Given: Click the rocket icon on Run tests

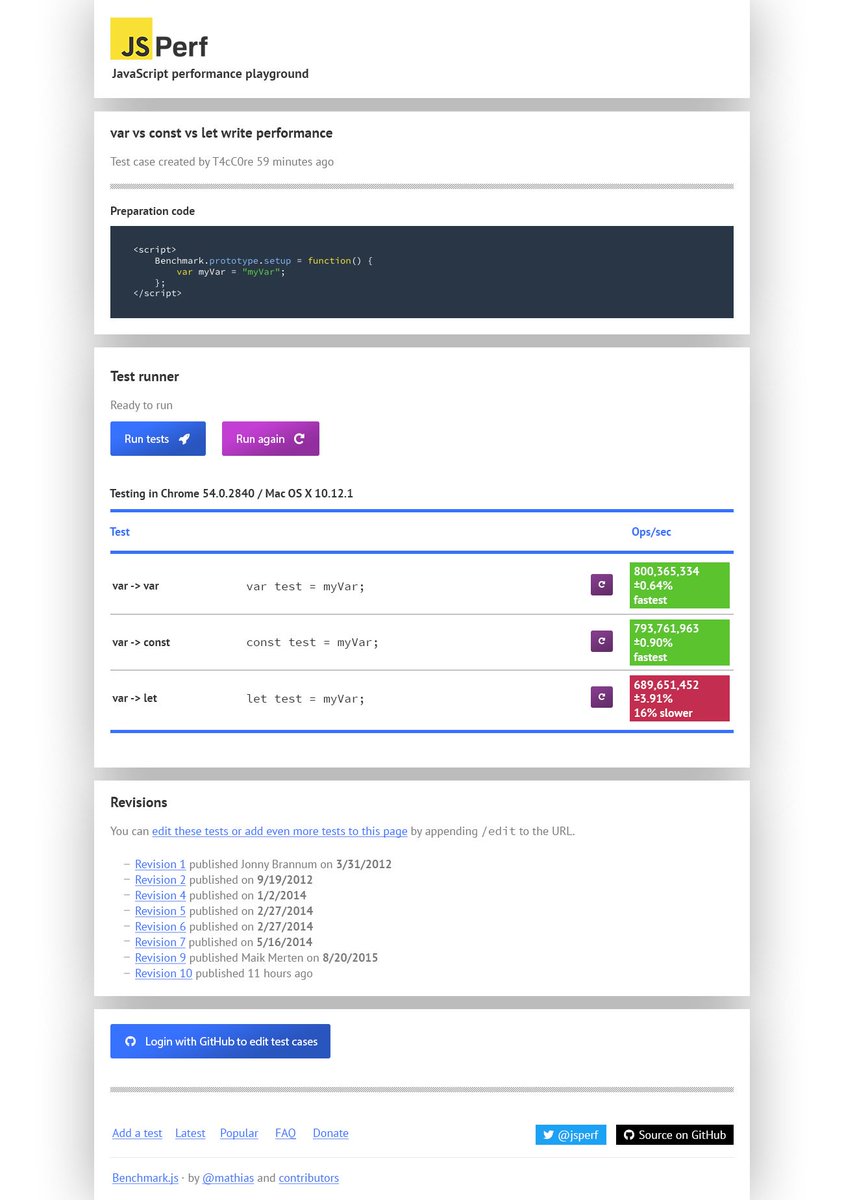Looking at the screenshot, I should [184, 439].
